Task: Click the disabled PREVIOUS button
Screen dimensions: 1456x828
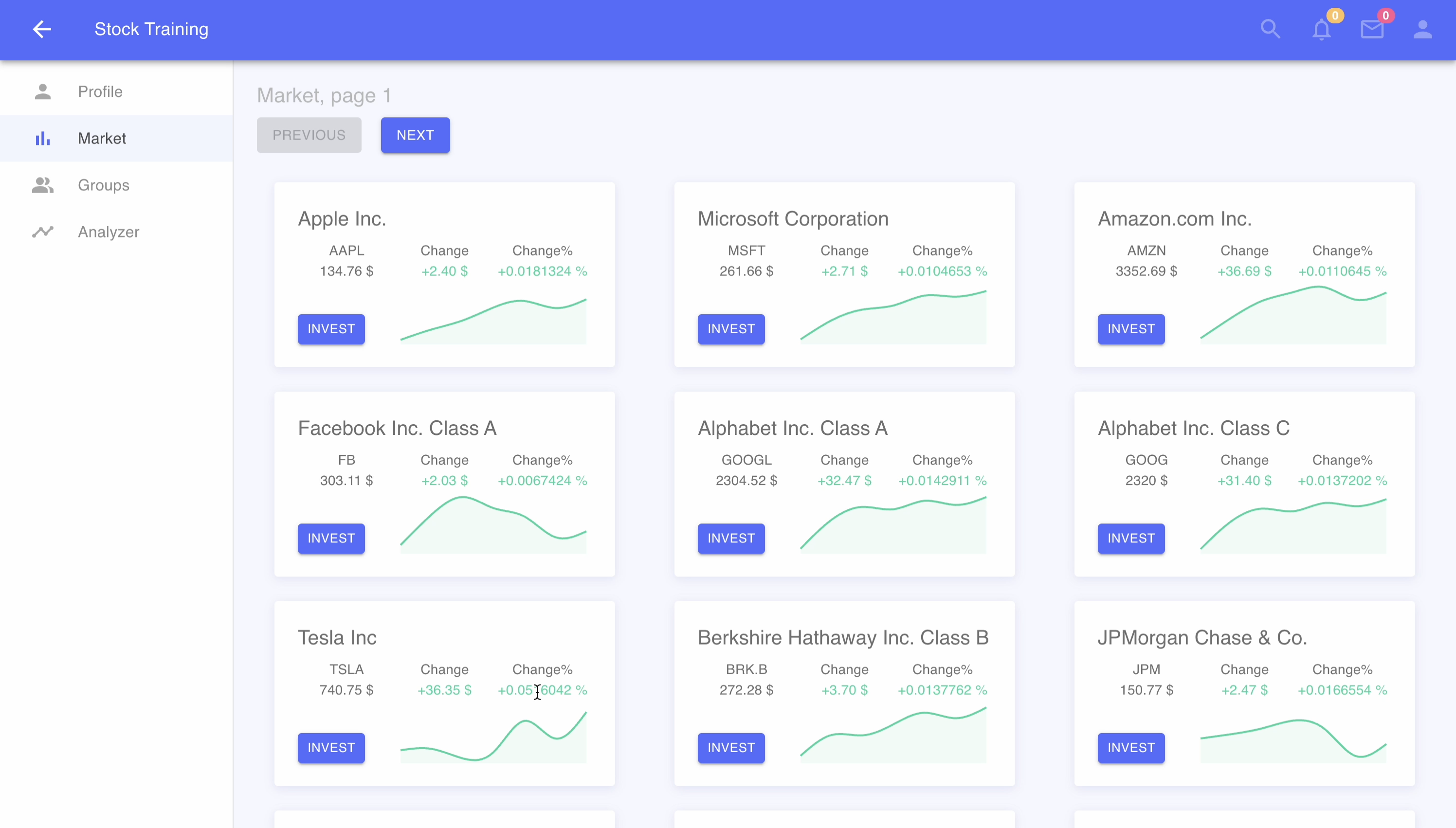Action: (309, 135)
